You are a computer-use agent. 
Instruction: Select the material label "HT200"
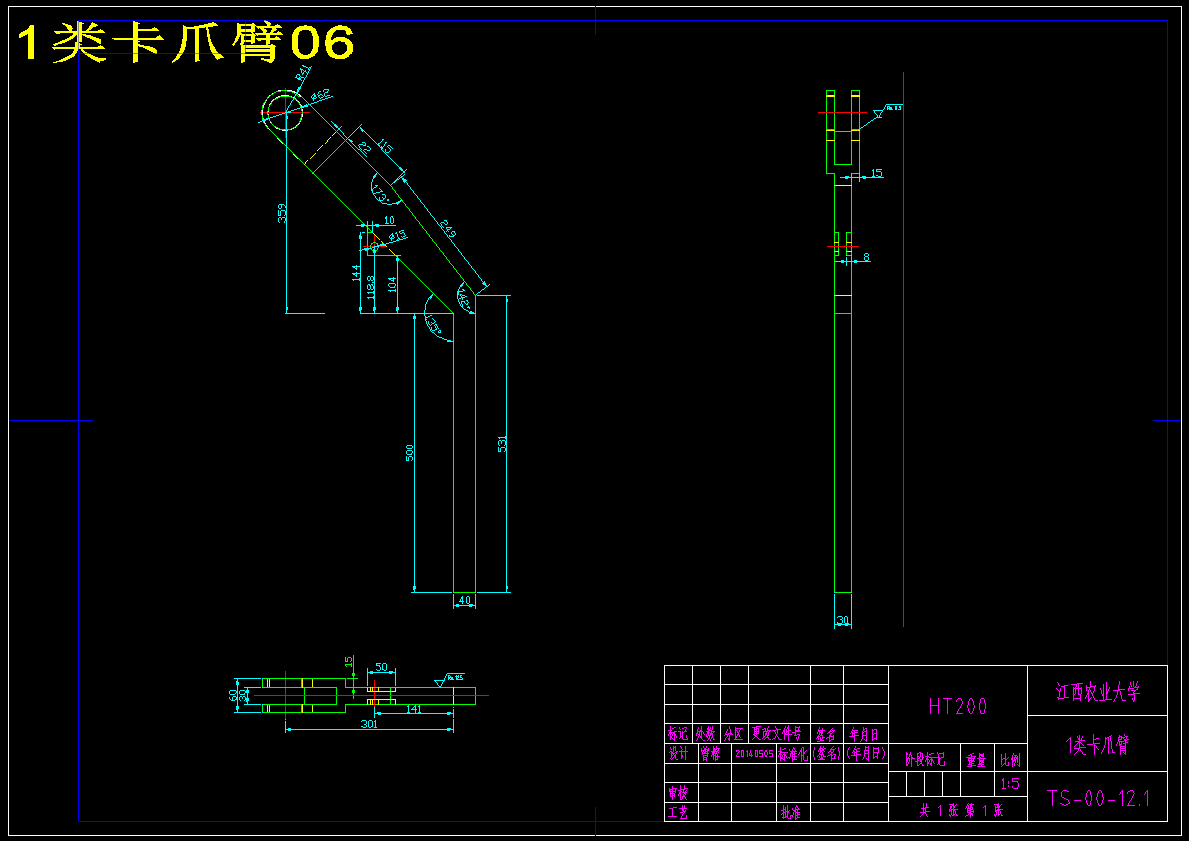pos(958,707)
